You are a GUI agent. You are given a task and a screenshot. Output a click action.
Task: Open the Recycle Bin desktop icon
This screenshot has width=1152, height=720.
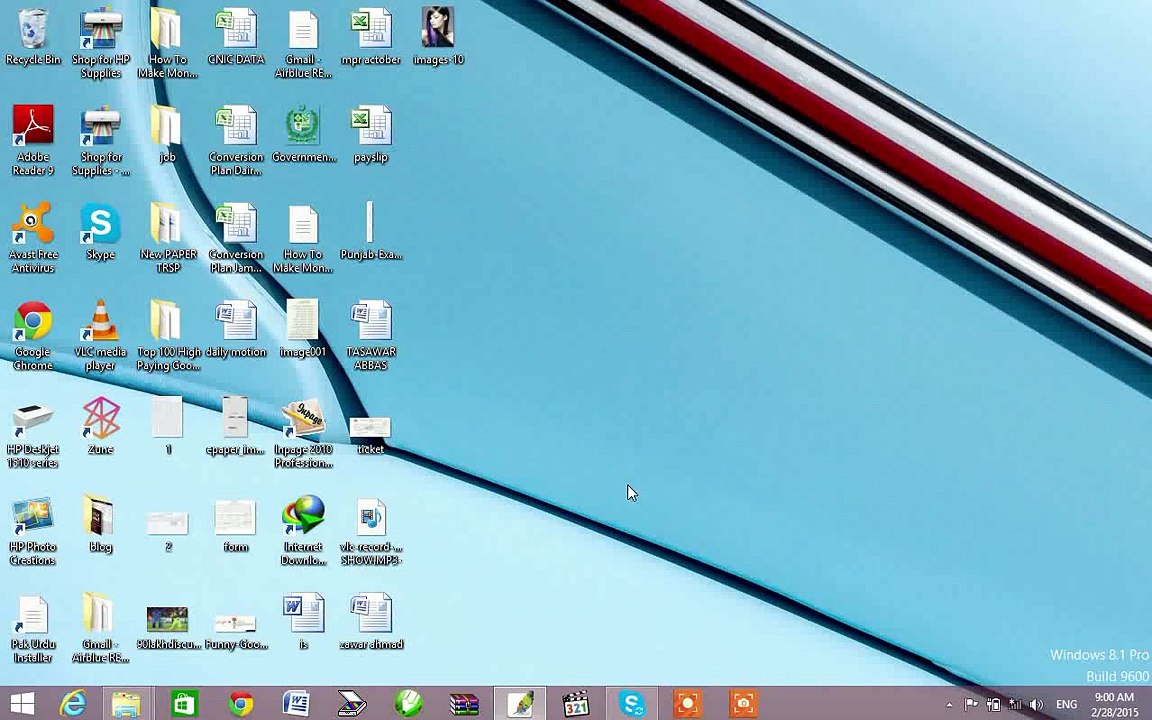[x=33, y=36]
